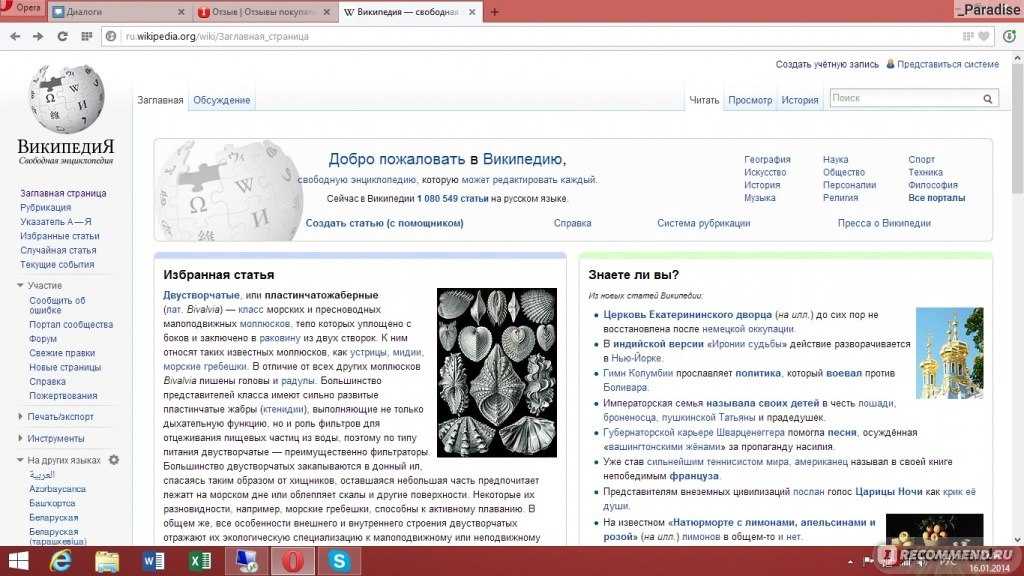1024x576 pixels.
Task: Open the Справка link in the welcome banner
Action: coord(573,223)
